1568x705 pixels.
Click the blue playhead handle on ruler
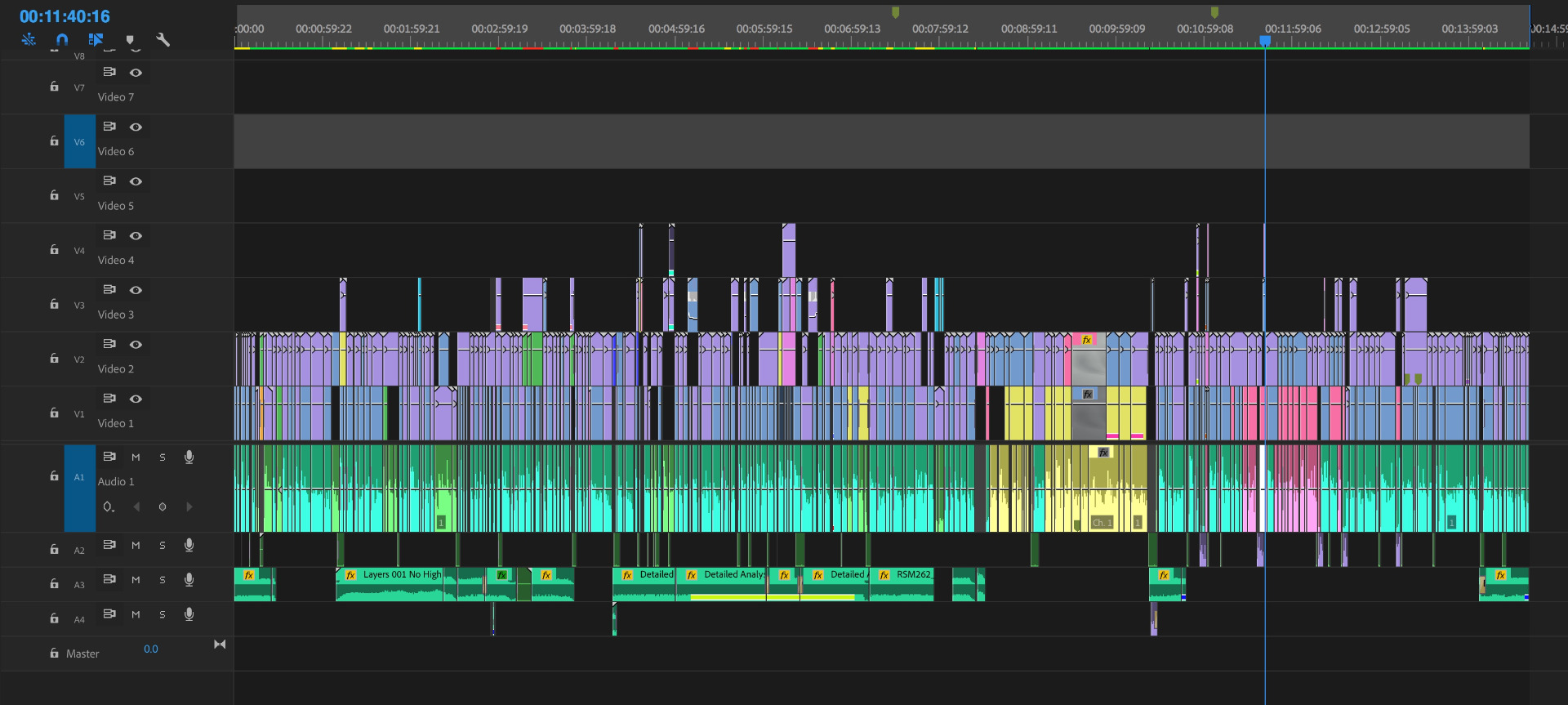[1265, 41]
